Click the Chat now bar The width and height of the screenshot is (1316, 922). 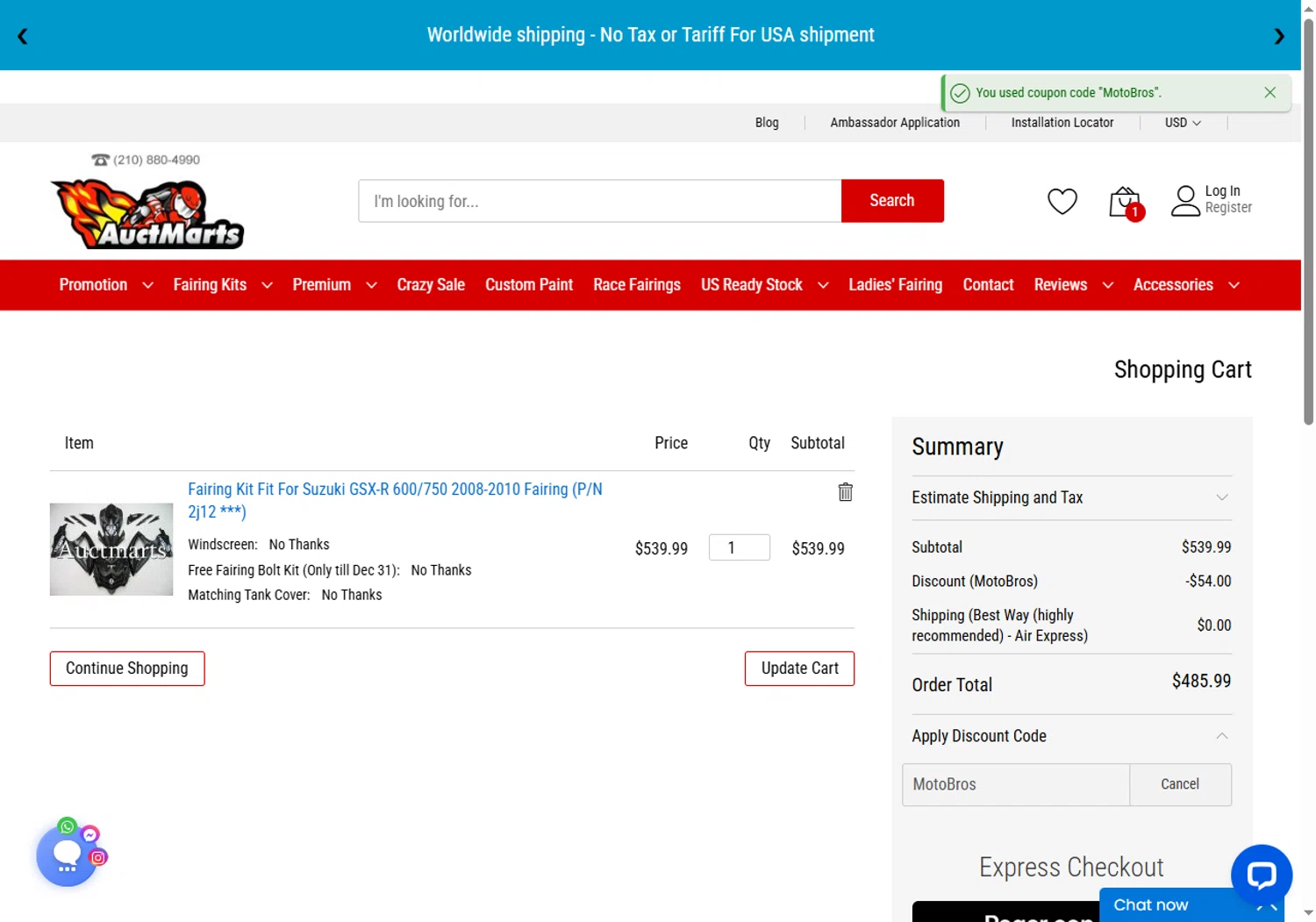coord(1191,904)
